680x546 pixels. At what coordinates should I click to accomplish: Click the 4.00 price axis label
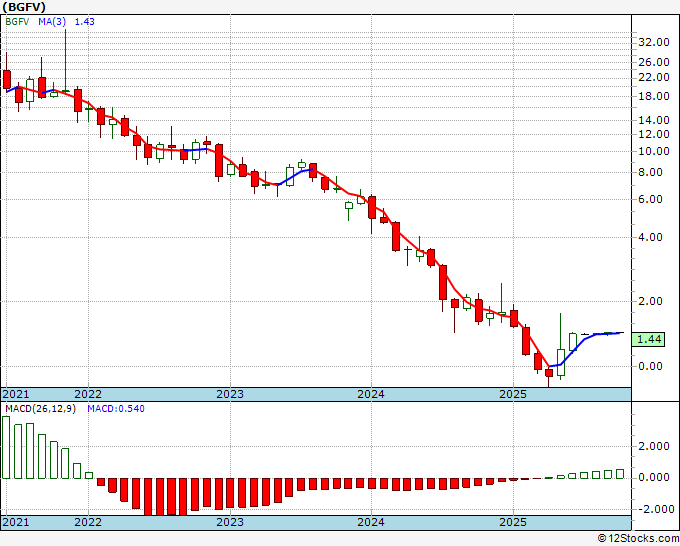pyautogui.click(x=650, y=237)
